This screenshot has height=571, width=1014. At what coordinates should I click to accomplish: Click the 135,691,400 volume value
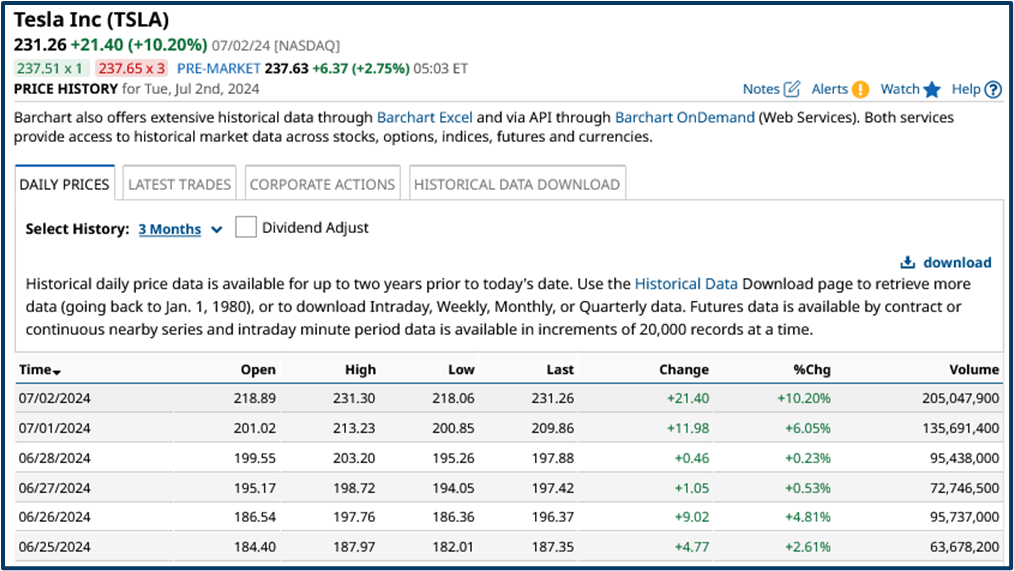960,428
